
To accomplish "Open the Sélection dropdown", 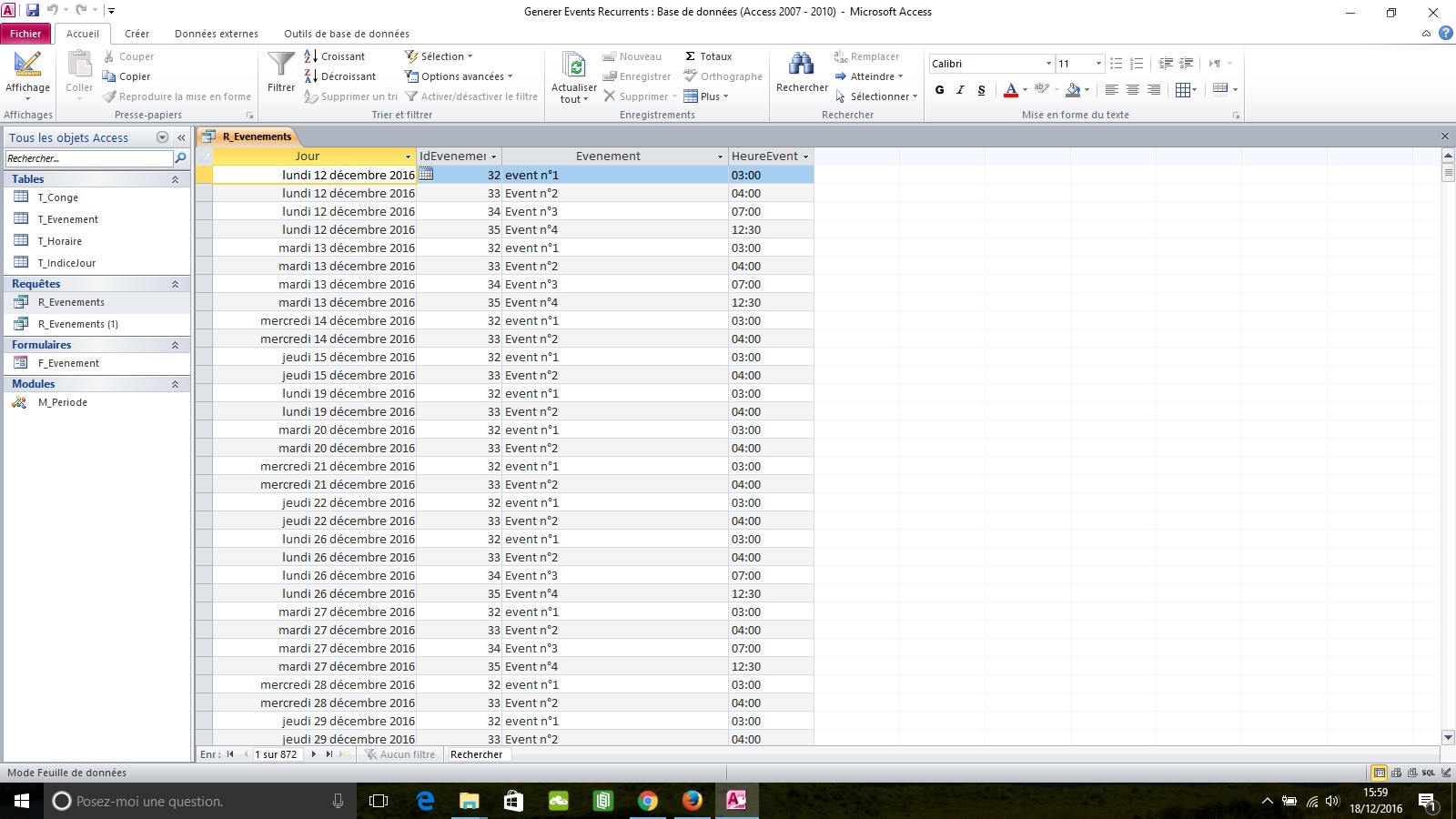I will 440,56.
